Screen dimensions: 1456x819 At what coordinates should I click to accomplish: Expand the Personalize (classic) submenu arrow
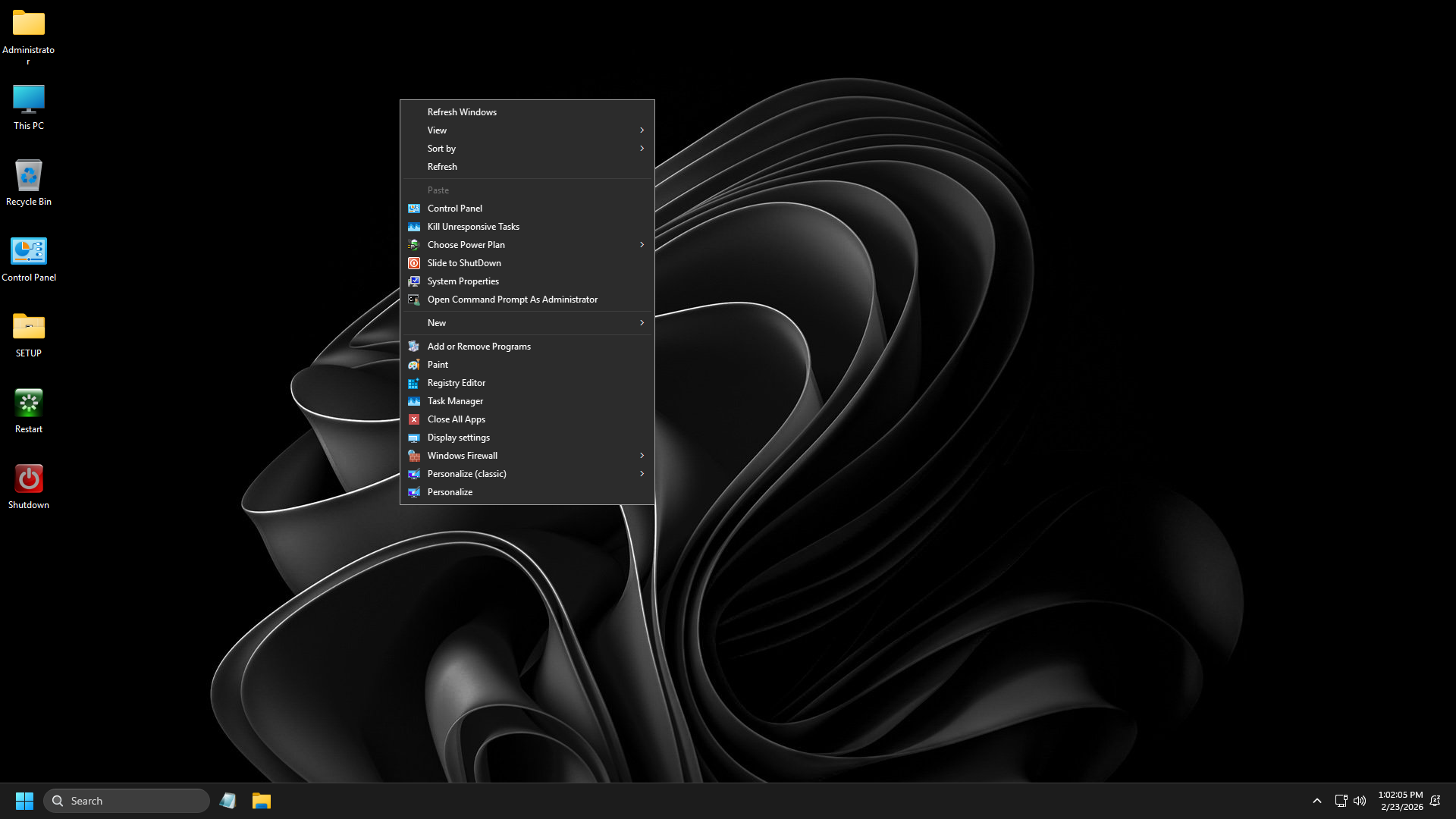642,474
